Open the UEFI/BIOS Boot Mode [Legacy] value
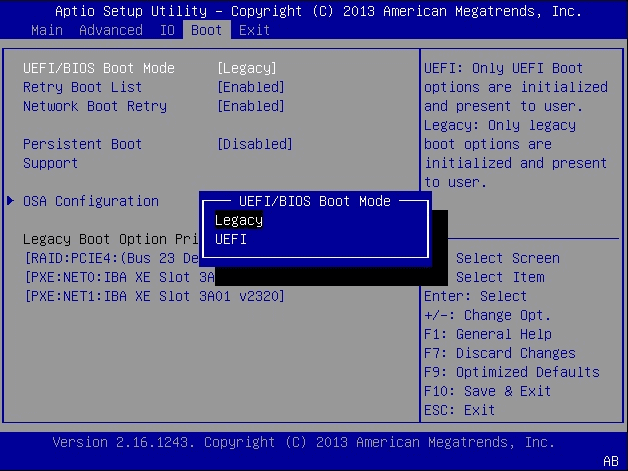Image resolution: width=628 pixels, height=471 pixels. point(246,68)
